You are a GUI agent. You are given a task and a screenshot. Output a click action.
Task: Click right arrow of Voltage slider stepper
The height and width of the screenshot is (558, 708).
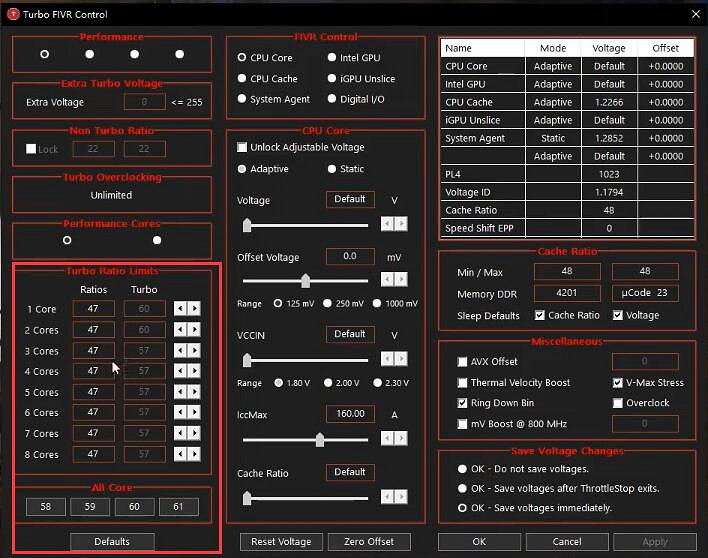401,225
